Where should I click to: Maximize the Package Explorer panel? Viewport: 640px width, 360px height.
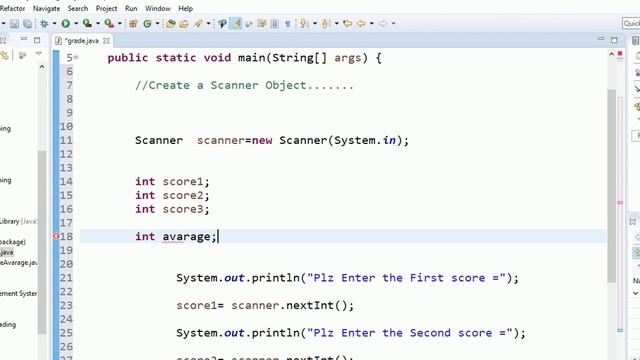click(37, 40)
